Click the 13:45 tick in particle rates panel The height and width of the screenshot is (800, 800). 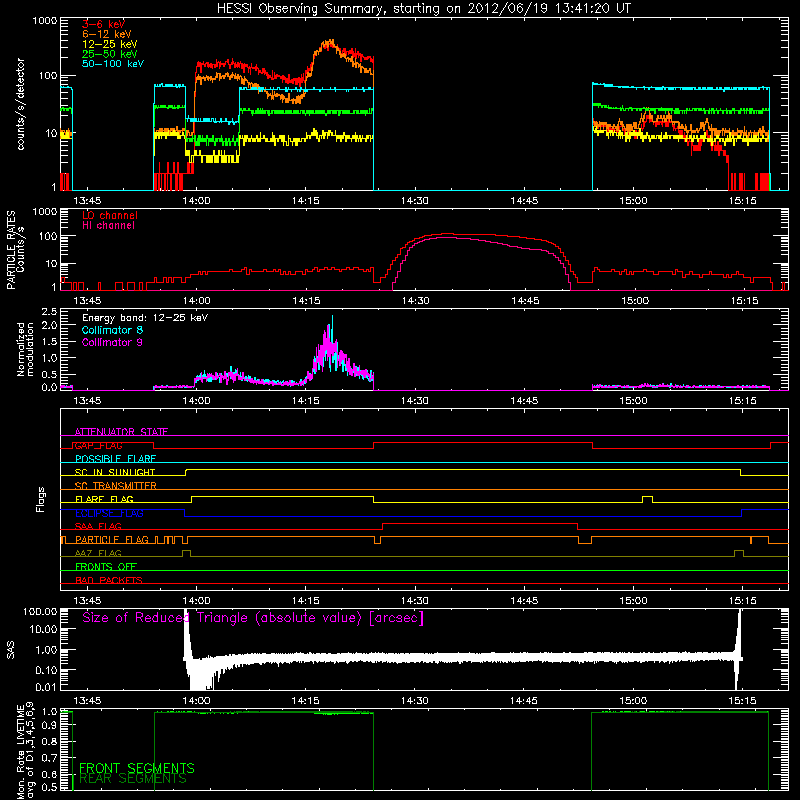click(x=87, y=301)
